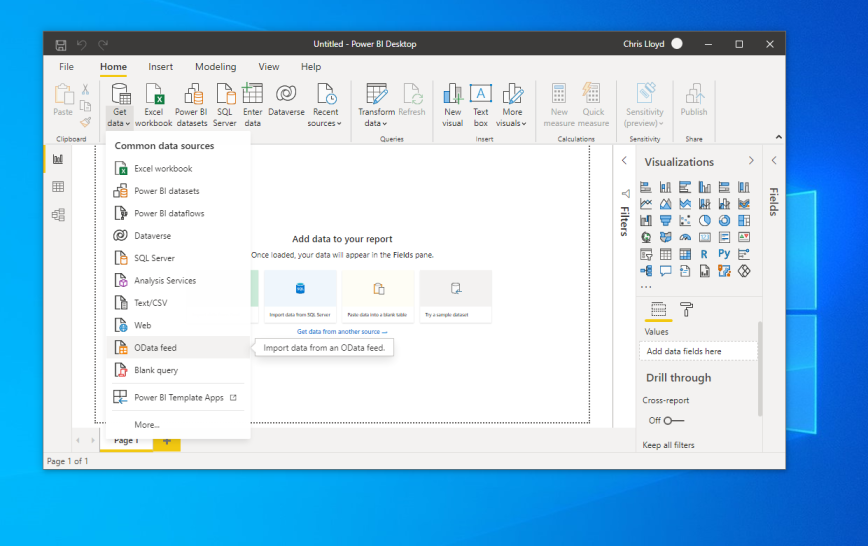Image resolution: width=868 pixels, height=546 pixels.
Task: Select the Key influencers visual
Action: [x=744, y=254]
